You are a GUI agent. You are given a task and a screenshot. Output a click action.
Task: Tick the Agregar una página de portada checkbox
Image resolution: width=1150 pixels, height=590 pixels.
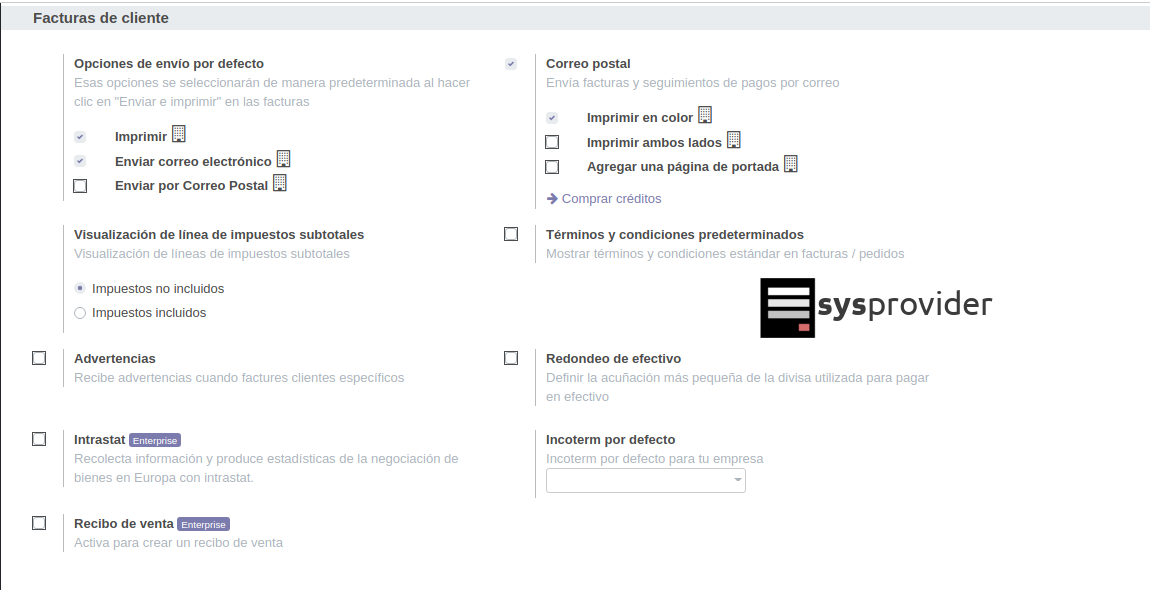[x=552, y=167]
